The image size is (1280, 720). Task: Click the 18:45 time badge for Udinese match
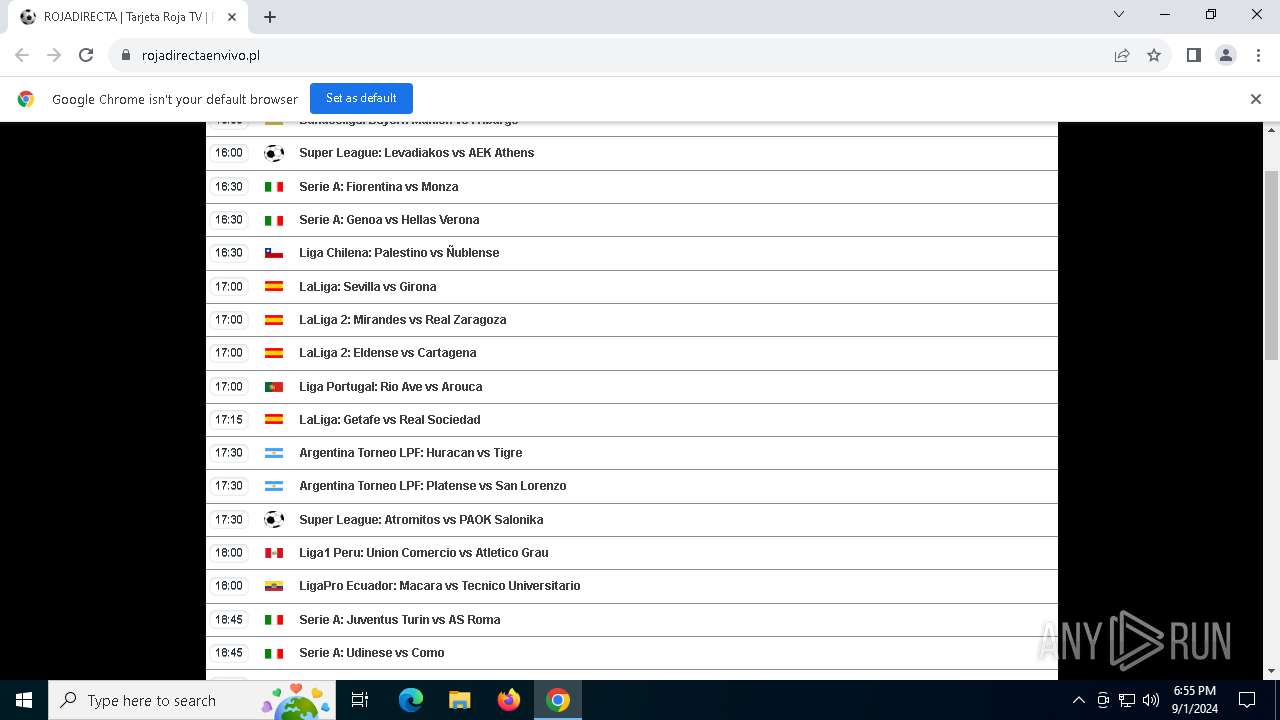click(229, 653)
